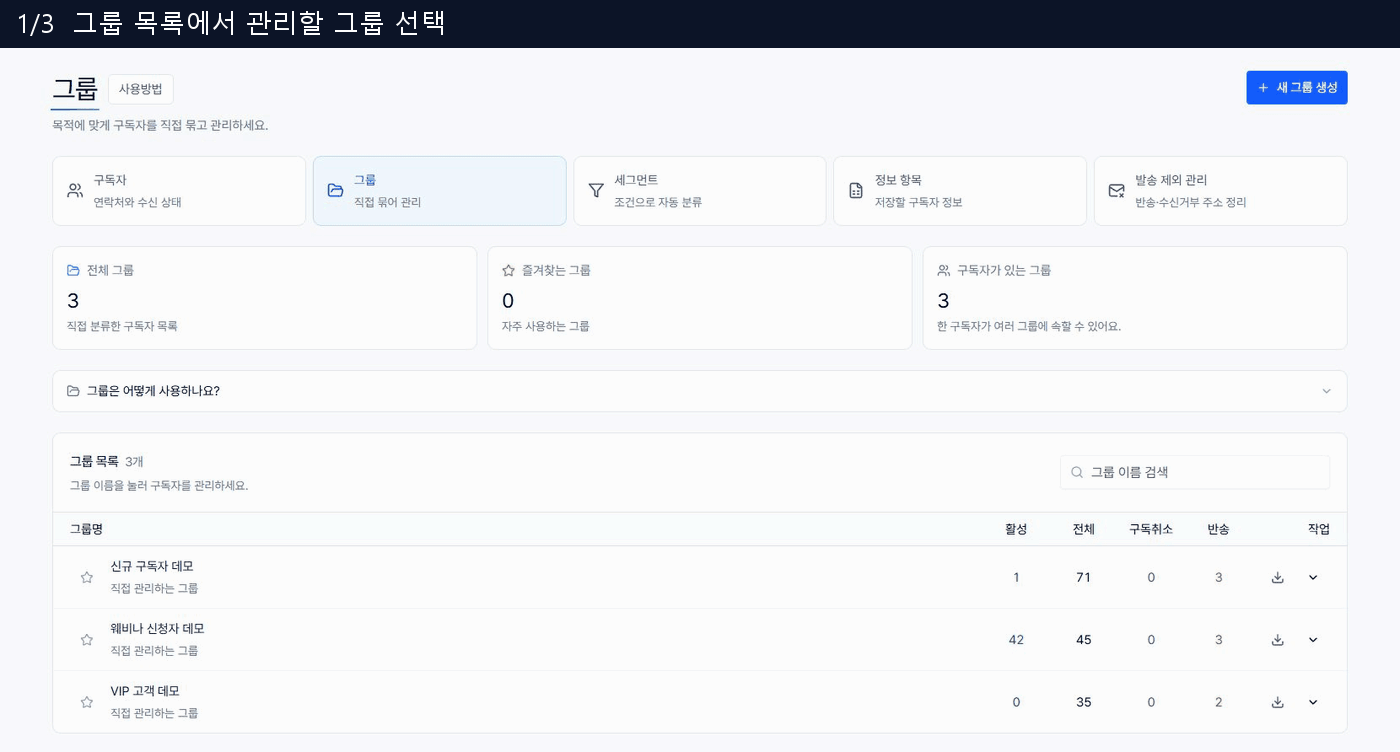Favorite the 신규 구독자 데모 group star
1400x752 pixels.
click(x=87, y=577)
